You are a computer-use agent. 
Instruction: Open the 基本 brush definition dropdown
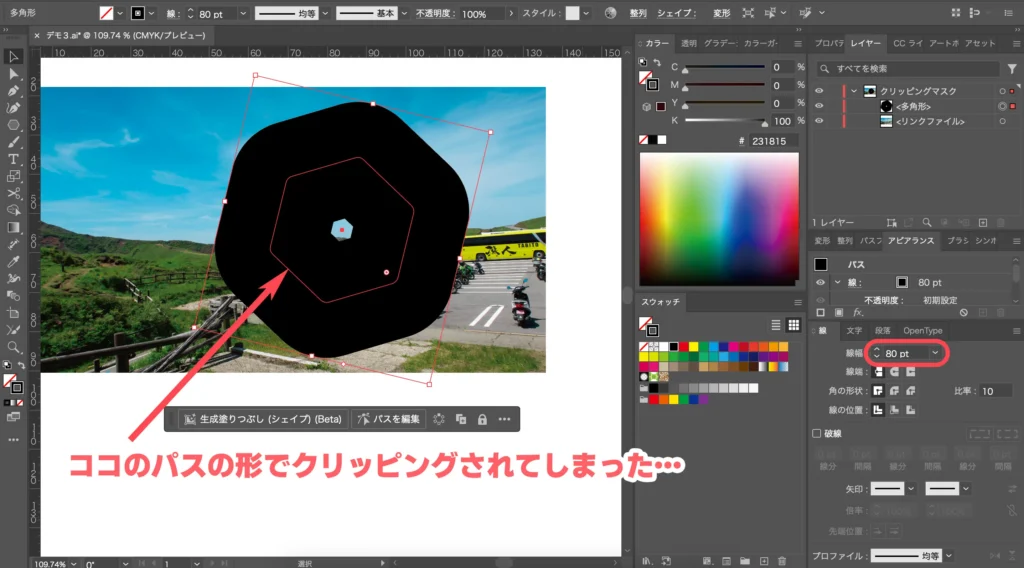404,13
